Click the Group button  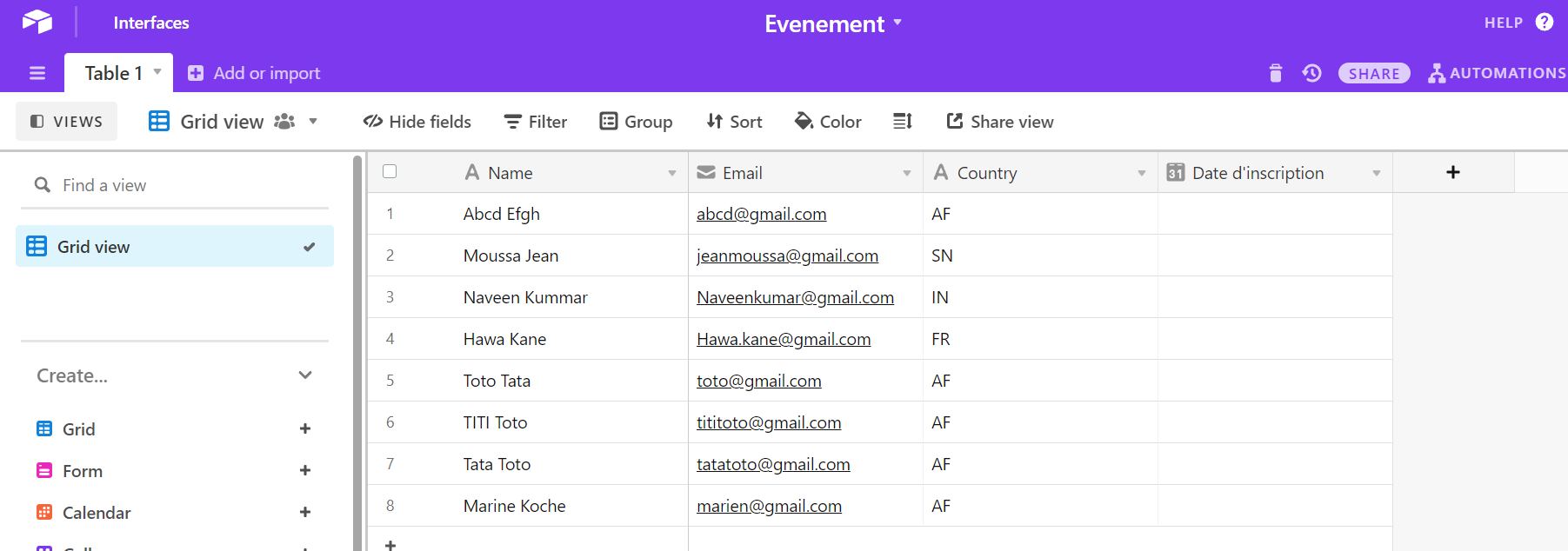pyautogui.click(x=636, y=122)
